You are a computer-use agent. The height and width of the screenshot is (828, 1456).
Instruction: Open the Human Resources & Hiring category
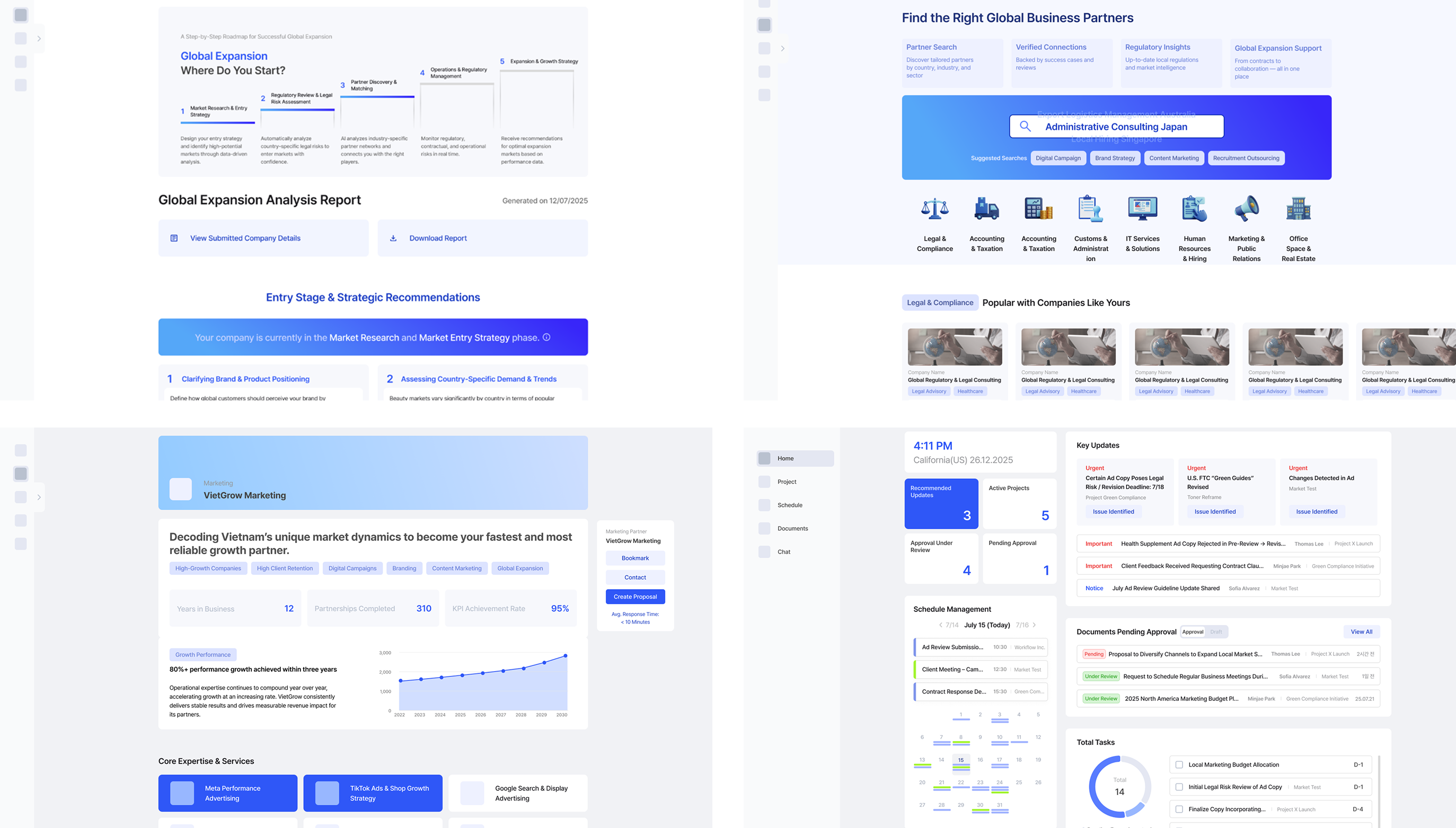1194,209
